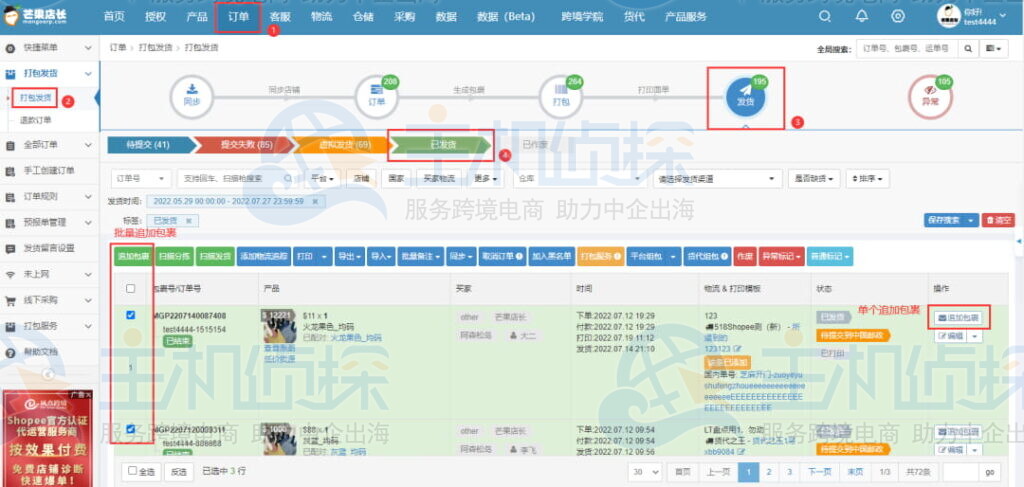Click the search magnifier icon in header

825,17
